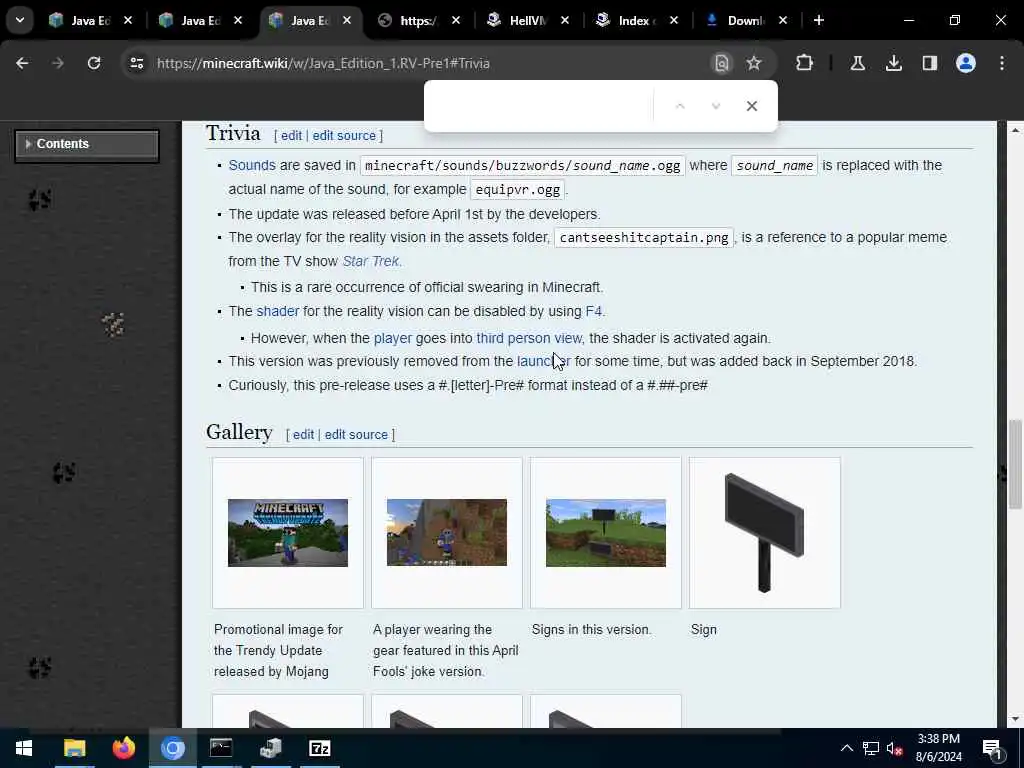This screenshot has height=768, width=1024.
Task: Expand the Contents sidebar panel
Action: click(87, 144)
